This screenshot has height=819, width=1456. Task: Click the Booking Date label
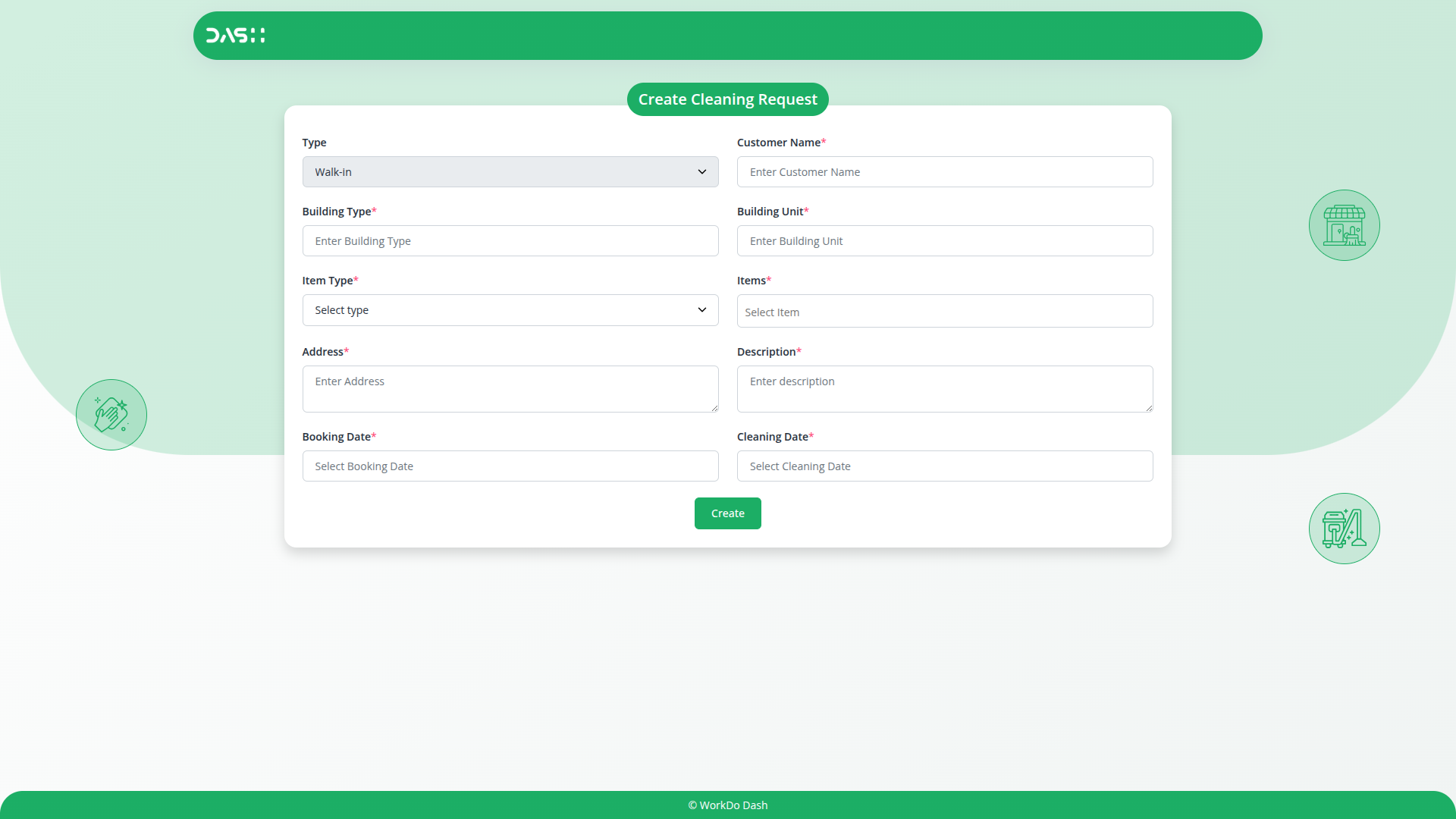point(339,437)
